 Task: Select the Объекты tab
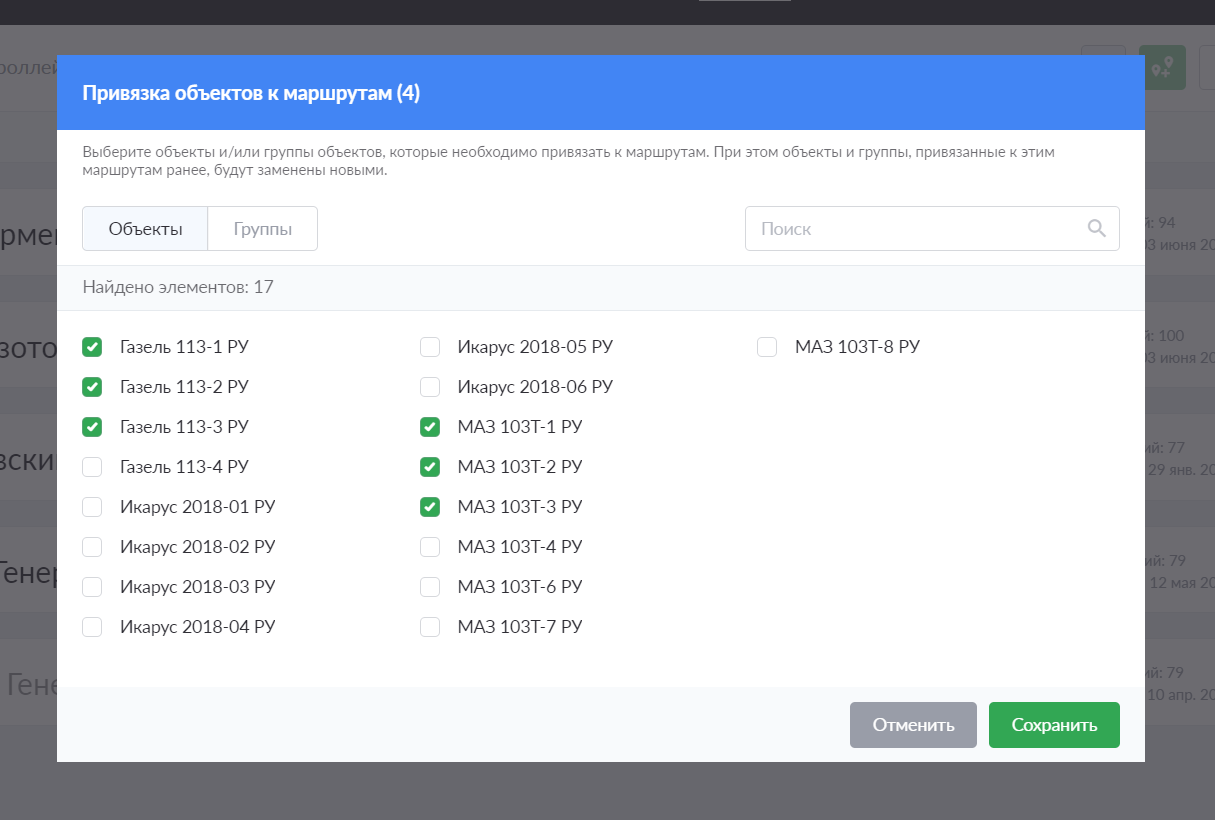tap(145, 229)
